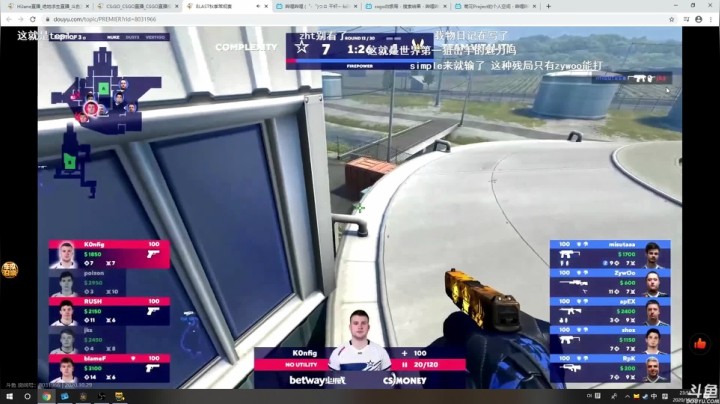Click the RUSH player card

coord(109,311)
